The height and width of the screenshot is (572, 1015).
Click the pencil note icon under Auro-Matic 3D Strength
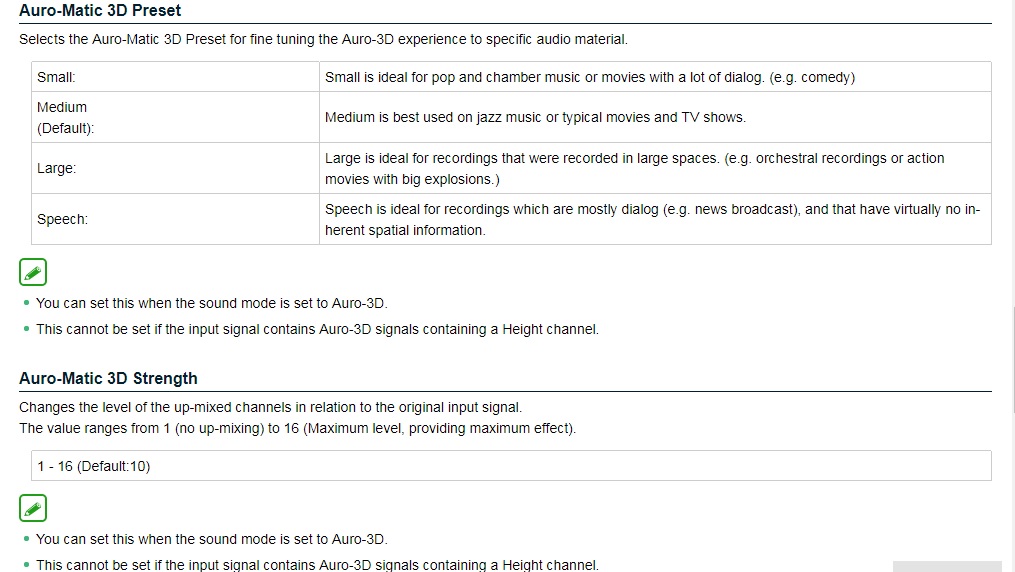(33, 508)
